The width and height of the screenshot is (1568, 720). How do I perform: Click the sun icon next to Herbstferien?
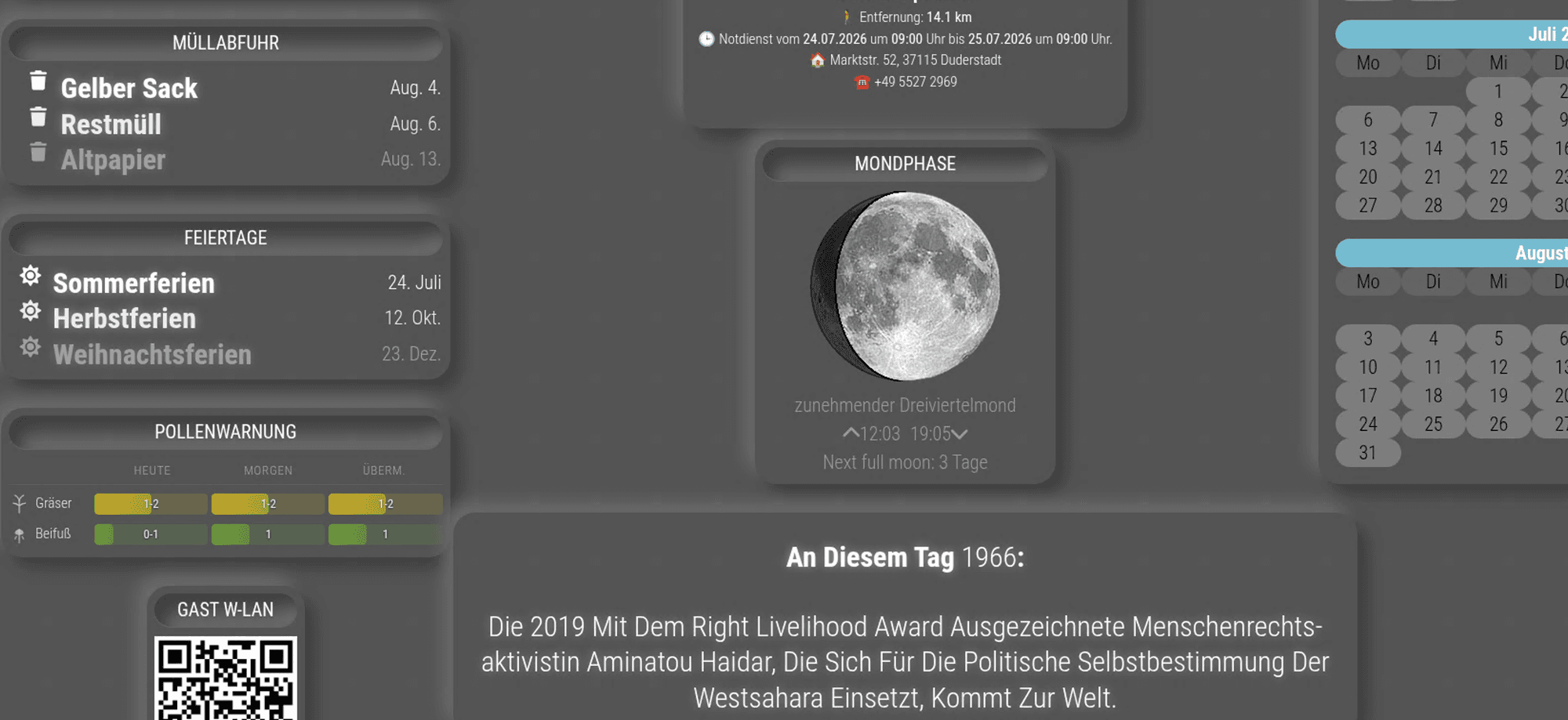[x=31, y=311]
